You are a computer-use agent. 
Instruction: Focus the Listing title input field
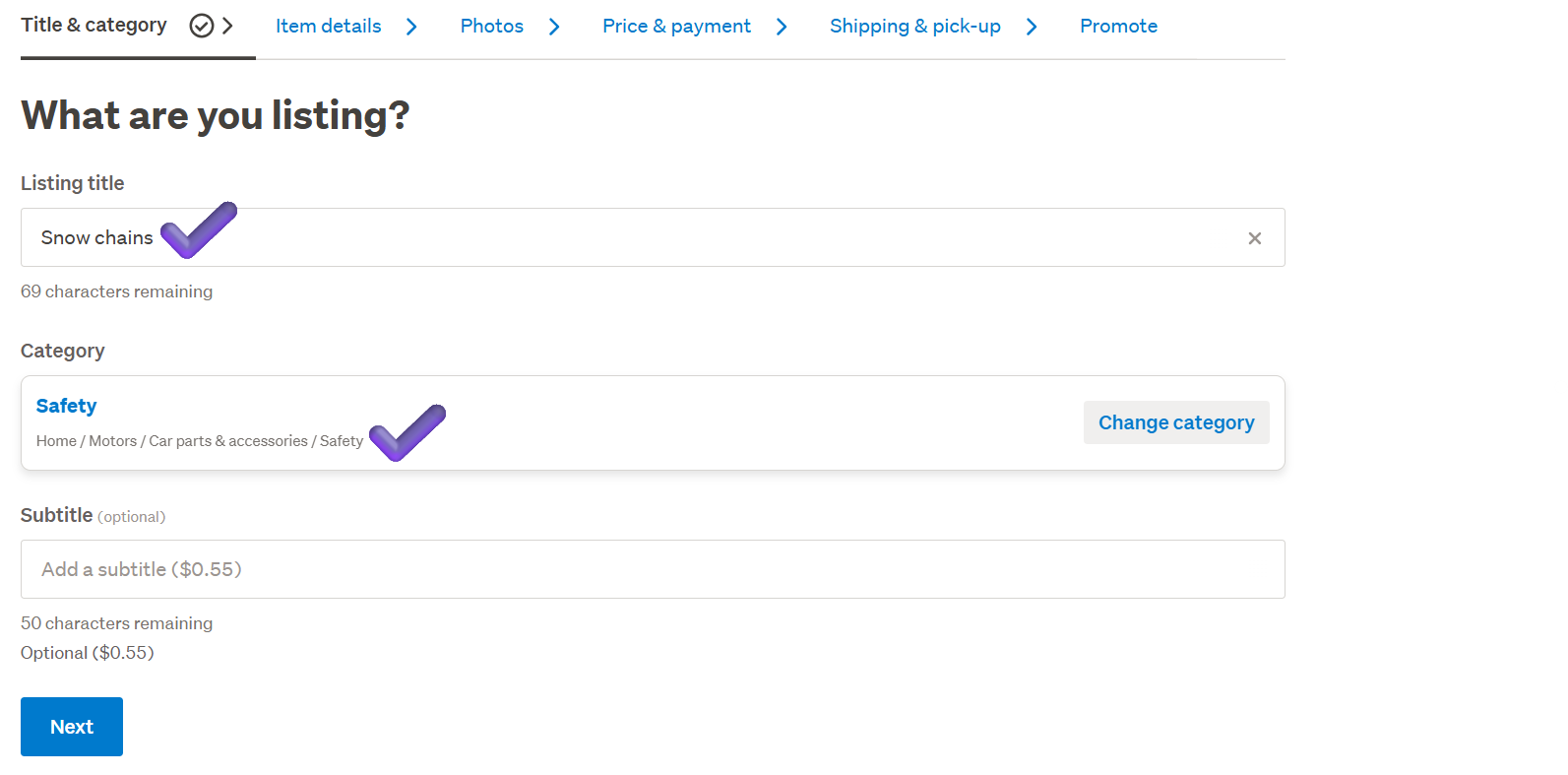coord(653,237)
